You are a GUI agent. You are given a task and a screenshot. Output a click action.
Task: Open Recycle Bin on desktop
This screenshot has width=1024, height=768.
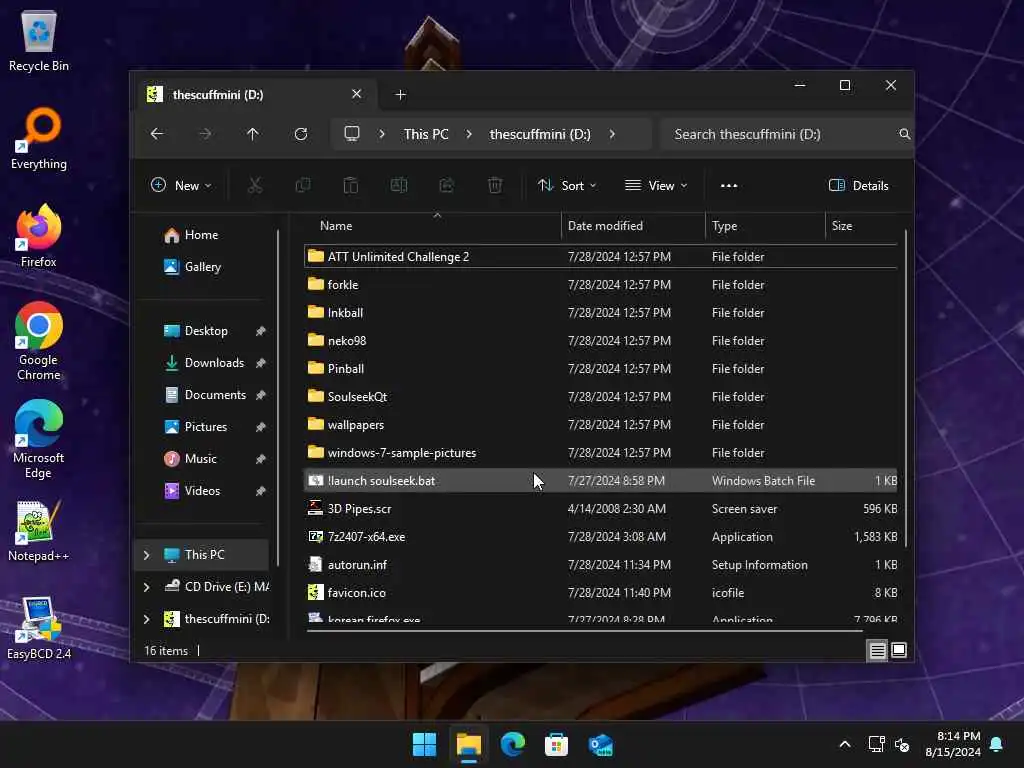tap(39, 42)
